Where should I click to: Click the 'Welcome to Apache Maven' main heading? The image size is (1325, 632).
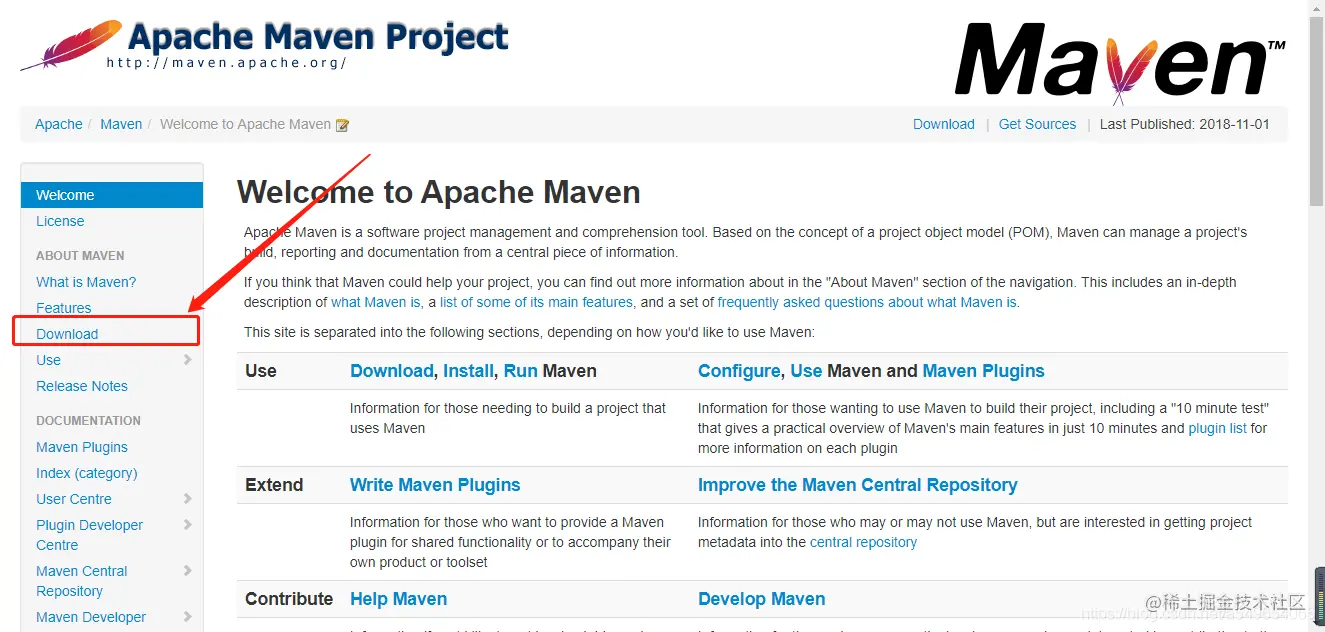pyautogui.click(x=439, y=192)
